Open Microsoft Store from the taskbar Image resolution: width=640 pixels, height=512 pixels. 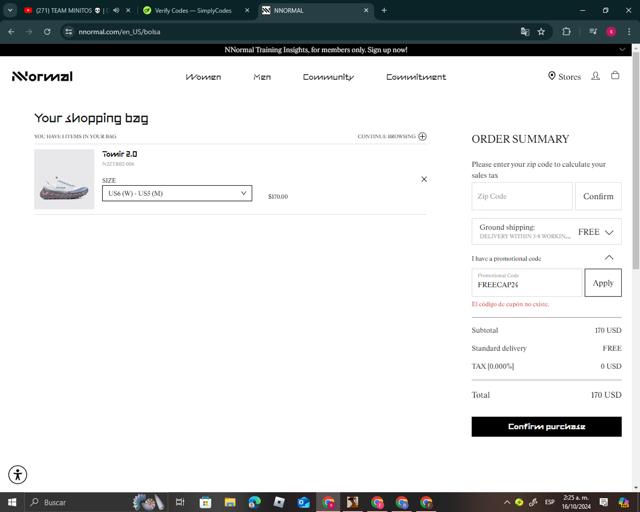click(x=205, y=502)
